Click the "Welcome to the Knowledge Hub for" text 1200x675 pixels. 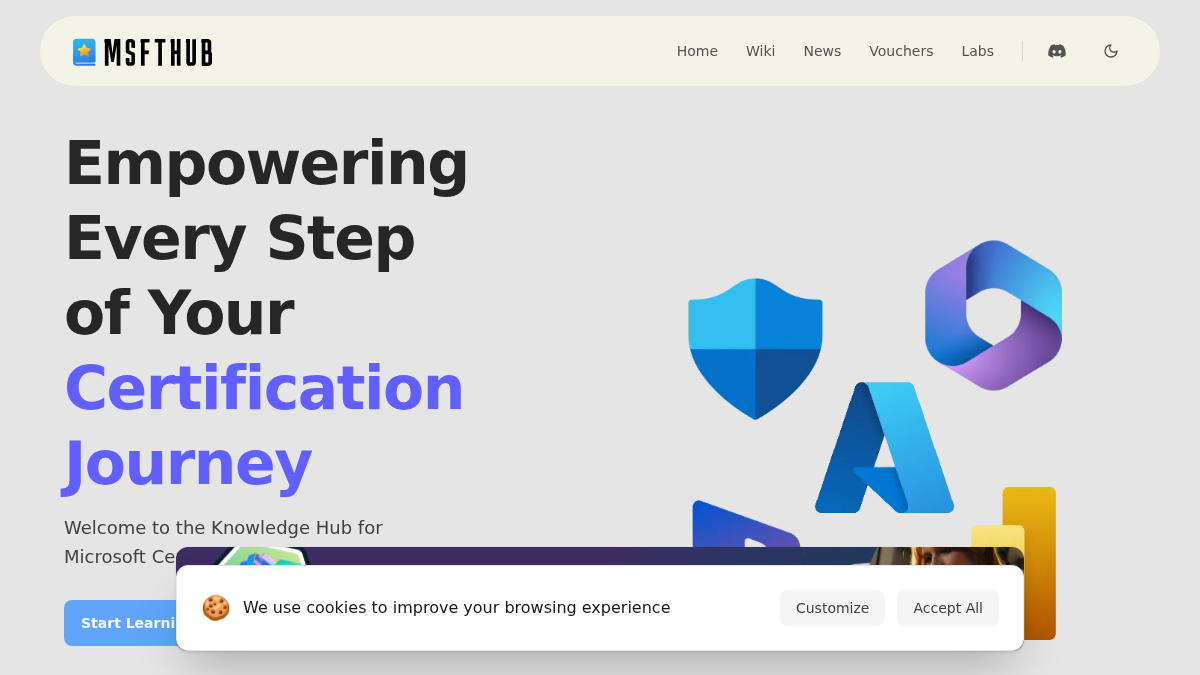pyautogui.click(x=223, y=527)
